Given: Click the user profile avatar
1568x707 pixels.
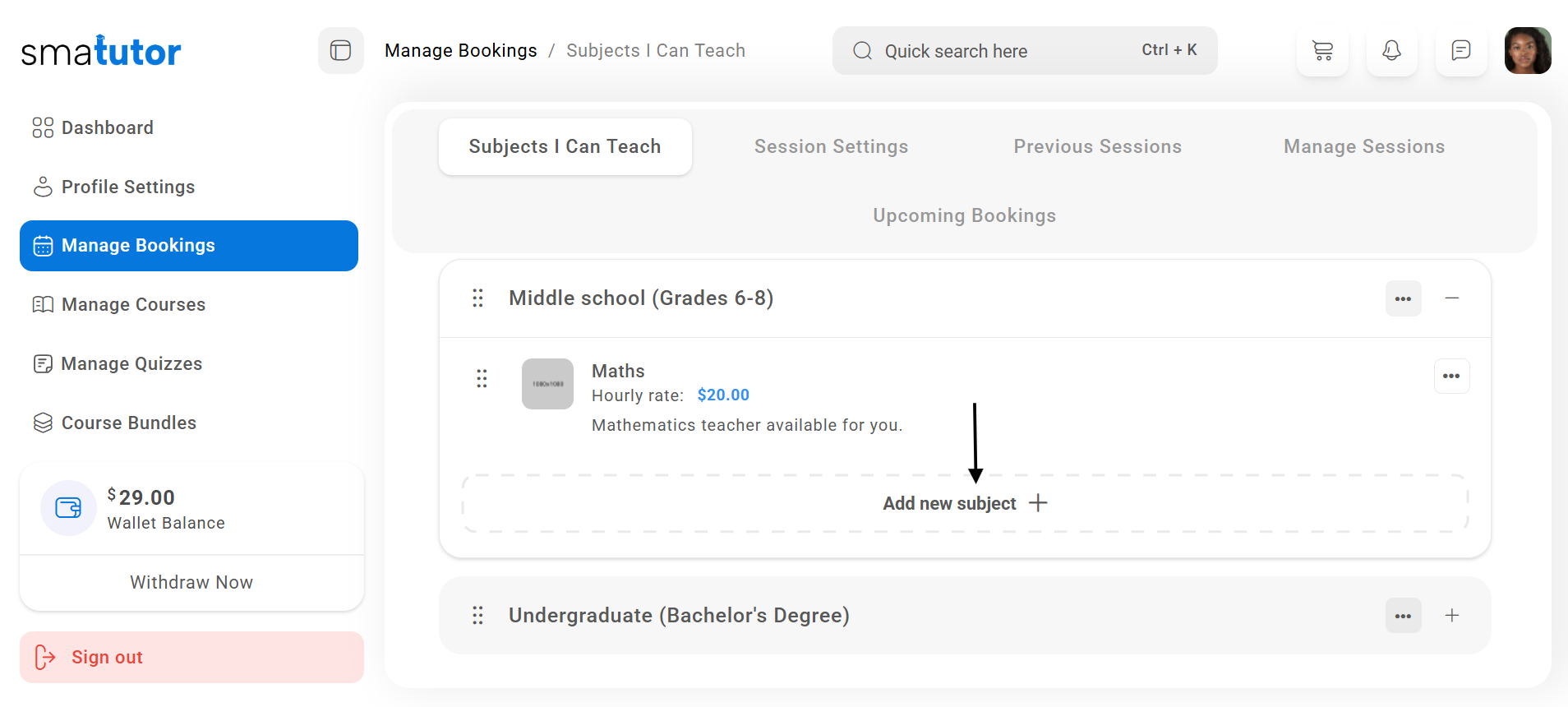Looking at the screenshot, I should tap(1527, 51).
